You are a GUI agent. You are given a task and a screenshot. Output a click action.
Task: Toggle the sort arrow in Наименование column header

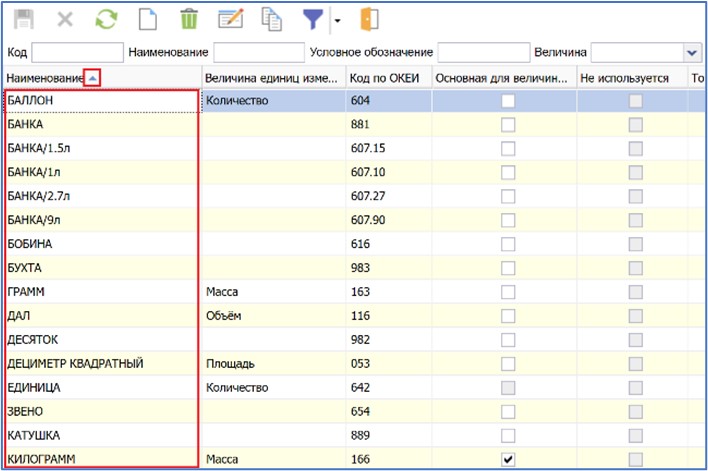pos(92,77)
